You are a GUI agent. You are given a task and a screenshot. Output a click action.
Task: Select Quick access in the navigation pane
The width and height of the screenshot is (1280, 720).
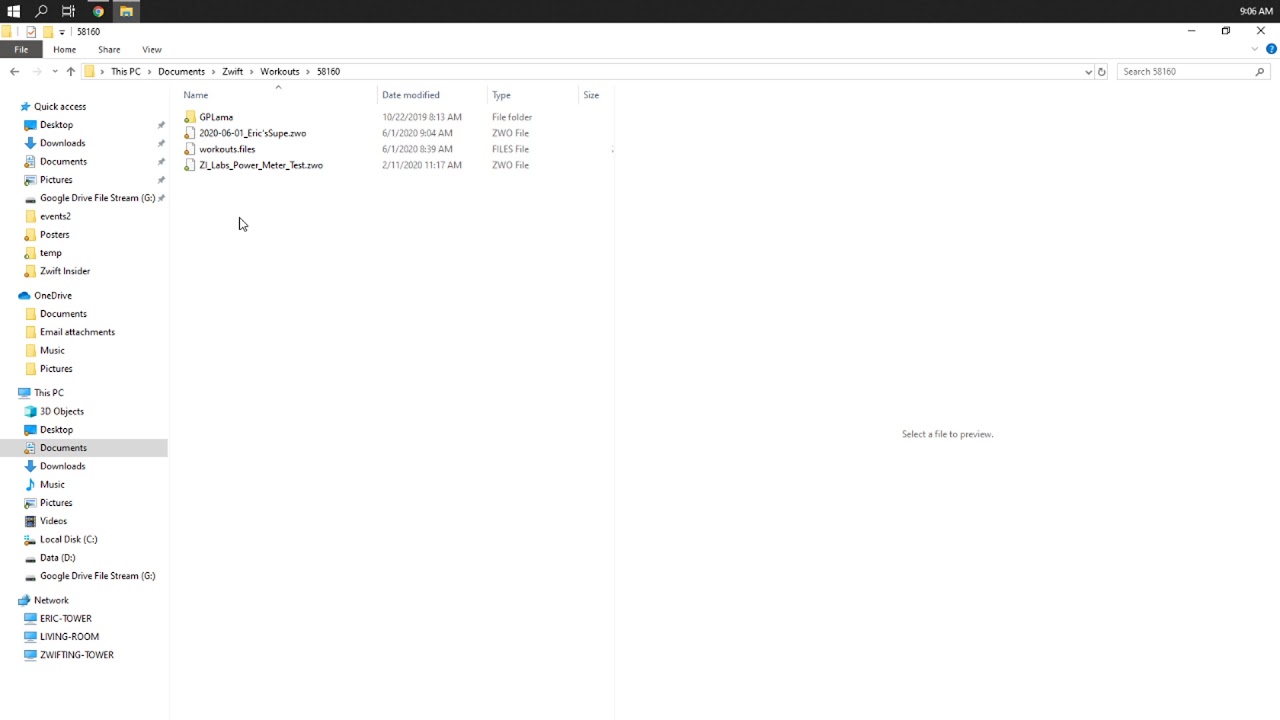[60, 107]
